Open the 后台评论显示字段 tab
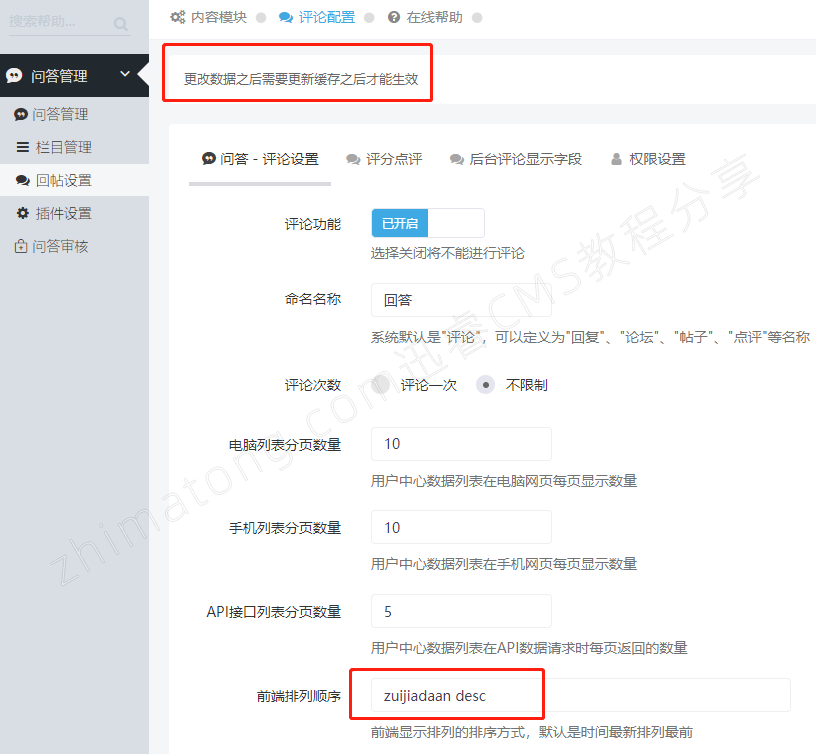 coord(515,159)
